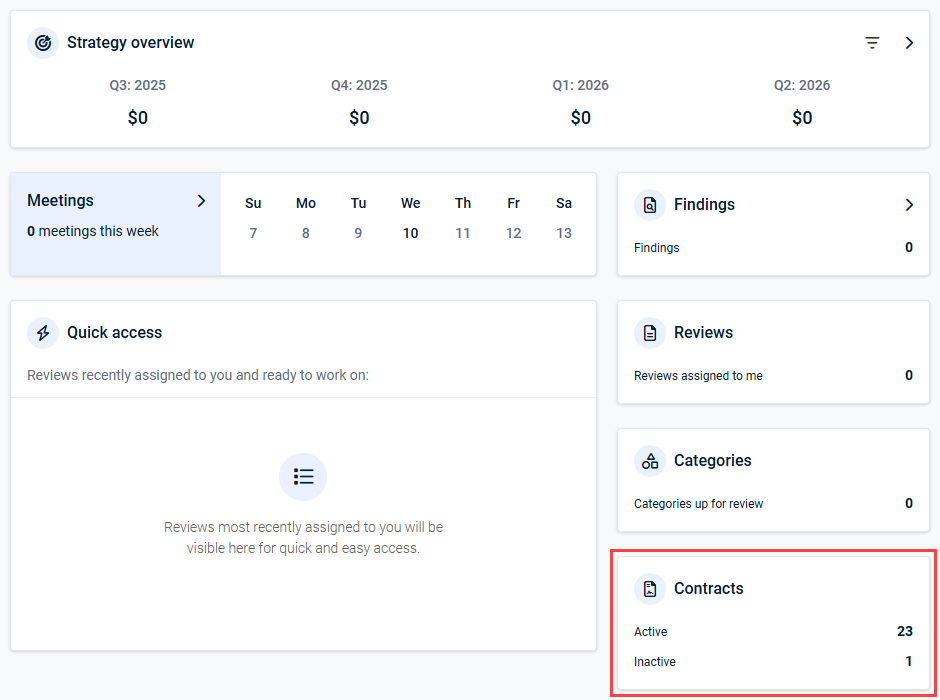Select Monday 8 in the week calendar

click(x=306, y=233)
